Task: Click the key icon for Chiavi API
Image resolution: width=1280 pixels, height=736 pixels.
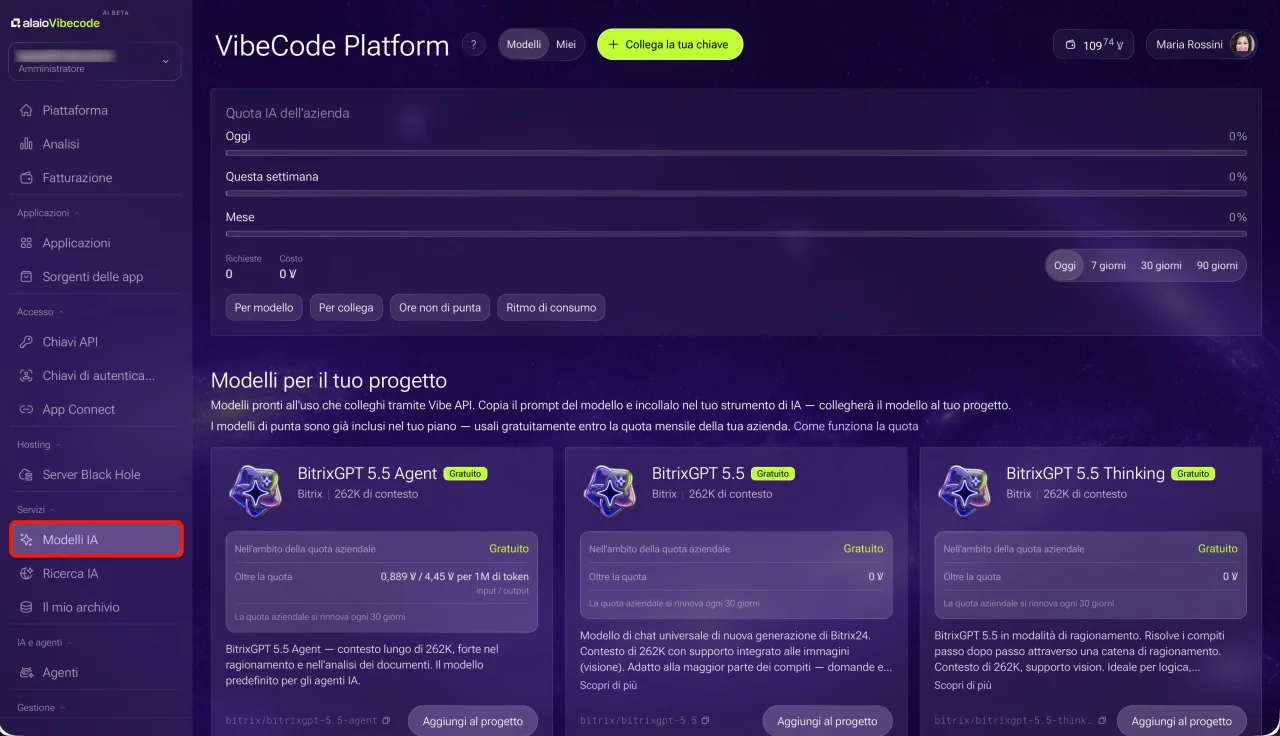Action: tap(26, 342)
